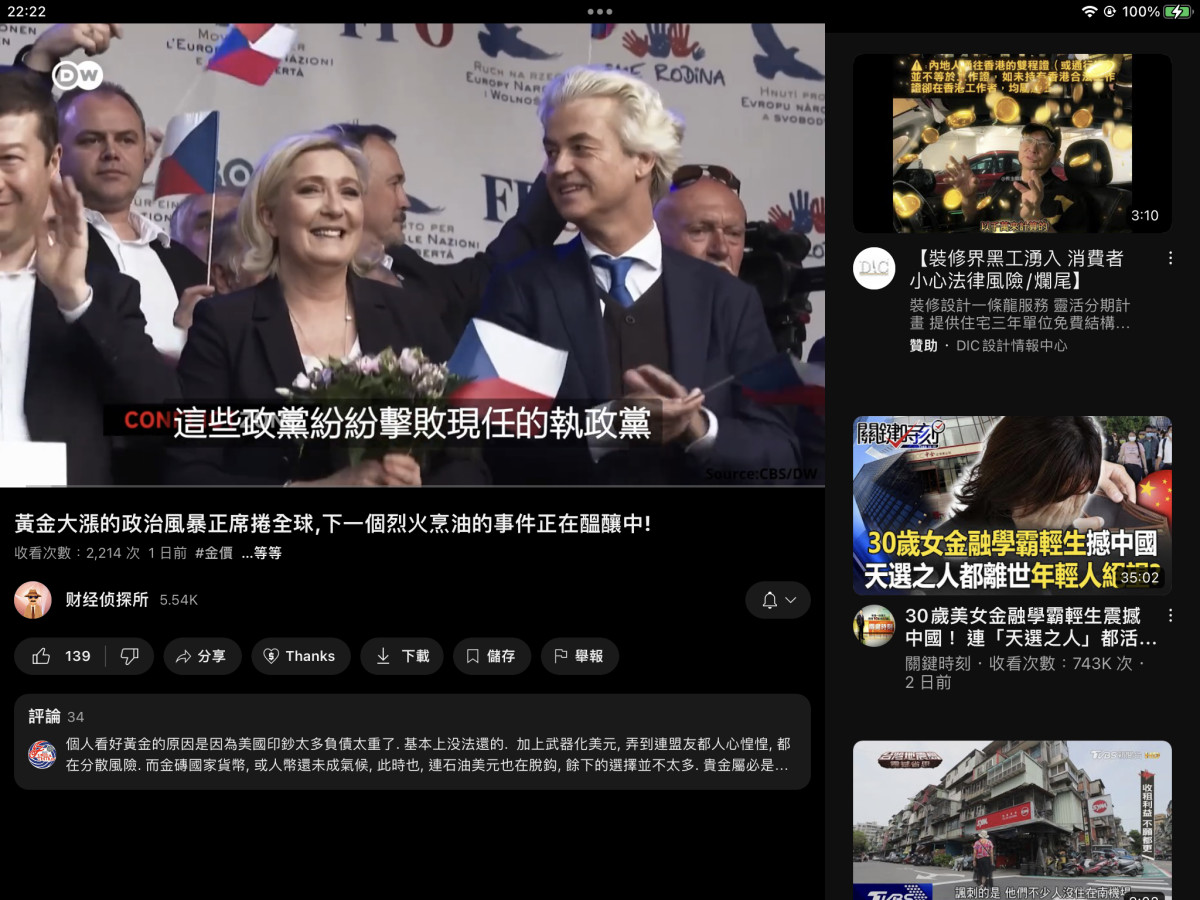Tap the three-dot multitasking menu at top
The height and width of the screenshot is (900, 1200).
pyautogui.click(x=600, y=12)
